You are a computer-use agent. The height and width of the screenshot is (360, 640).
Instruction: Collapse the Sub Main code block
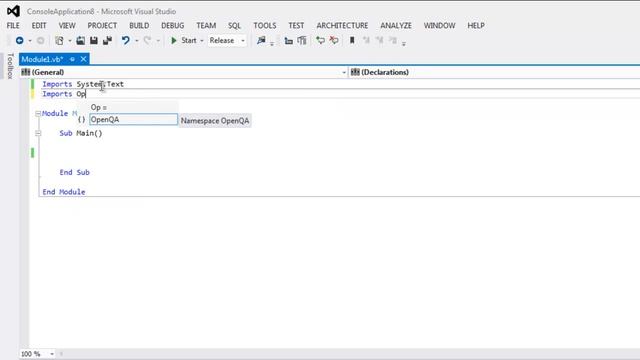(x=38, y=133)
